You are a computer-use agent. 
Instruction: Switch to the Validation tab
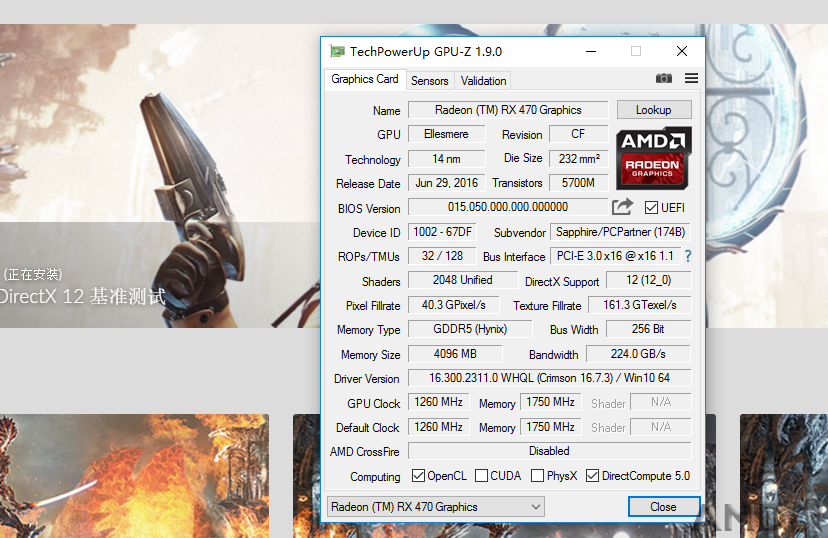483,81
